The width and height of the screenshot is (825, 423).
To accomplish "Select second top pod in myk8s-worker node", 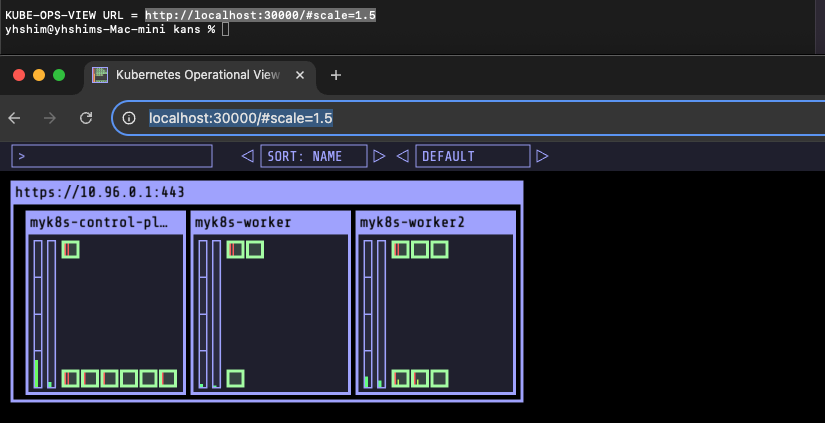I will [x=255, y=249].
